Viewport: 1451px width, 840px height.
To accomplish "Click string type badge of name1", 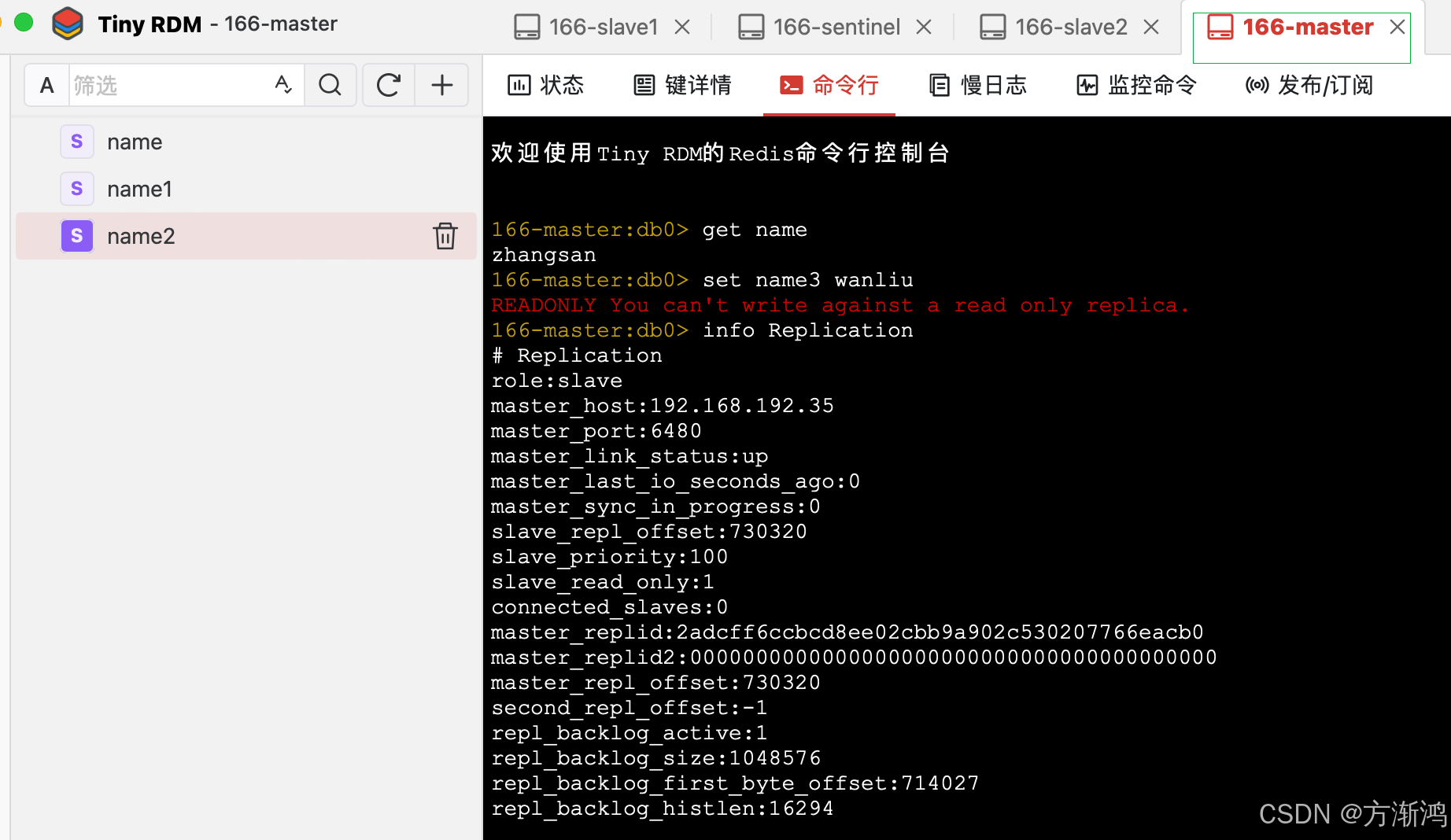I will click(77, 189).
